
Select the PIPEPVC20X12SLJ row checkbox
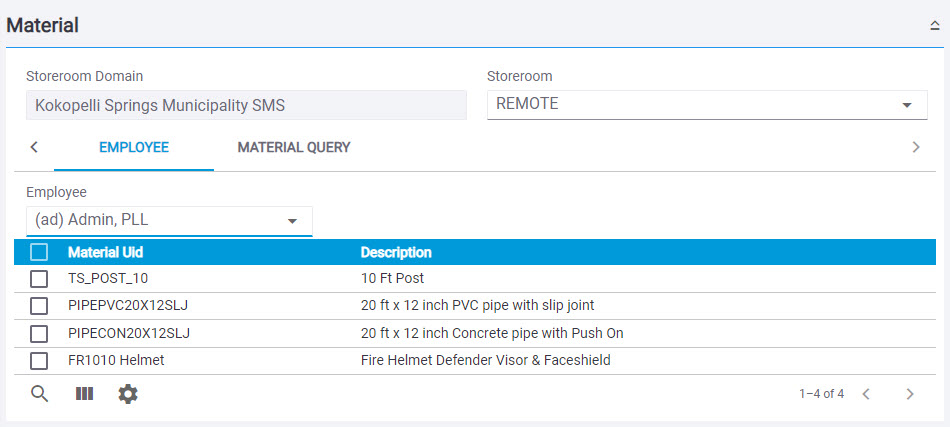tap(39, 306)
